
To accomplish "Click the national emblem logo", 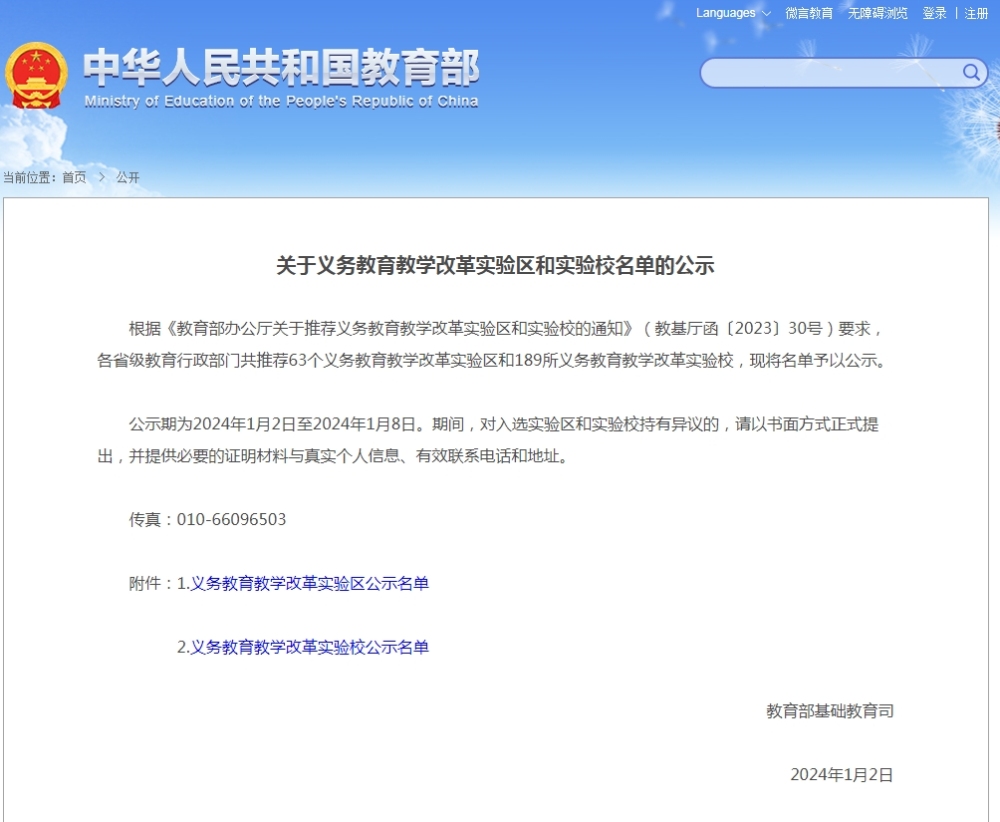I will [x=36, y=76].
